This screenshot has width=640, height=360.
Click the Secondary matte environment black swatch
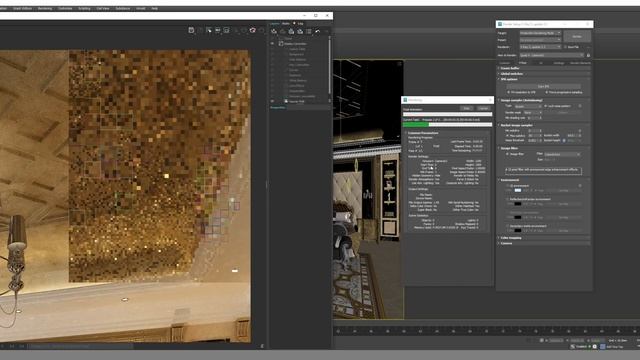point(518,231)
